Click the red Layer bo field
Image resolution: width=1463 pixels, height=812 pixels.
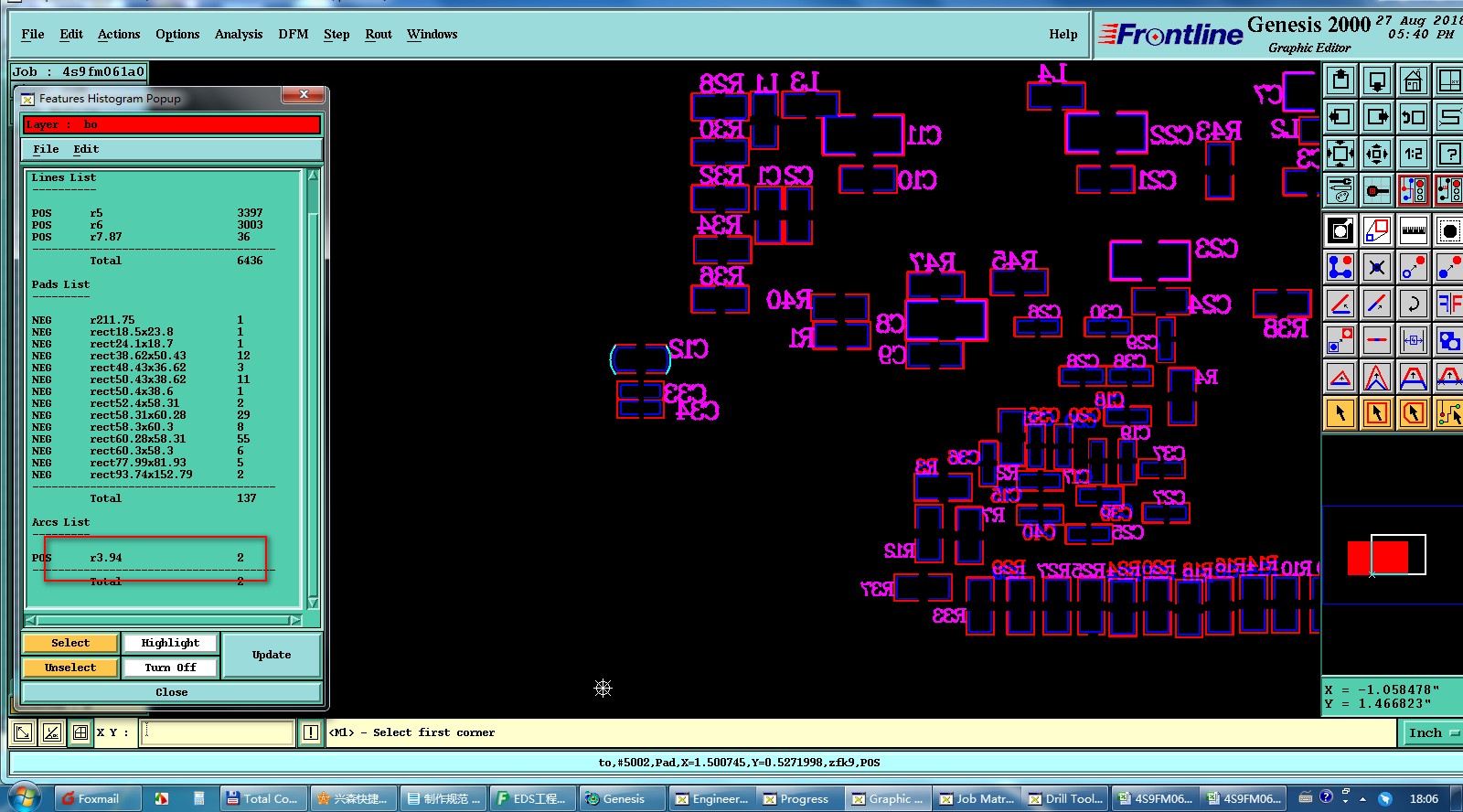[171, 124]
